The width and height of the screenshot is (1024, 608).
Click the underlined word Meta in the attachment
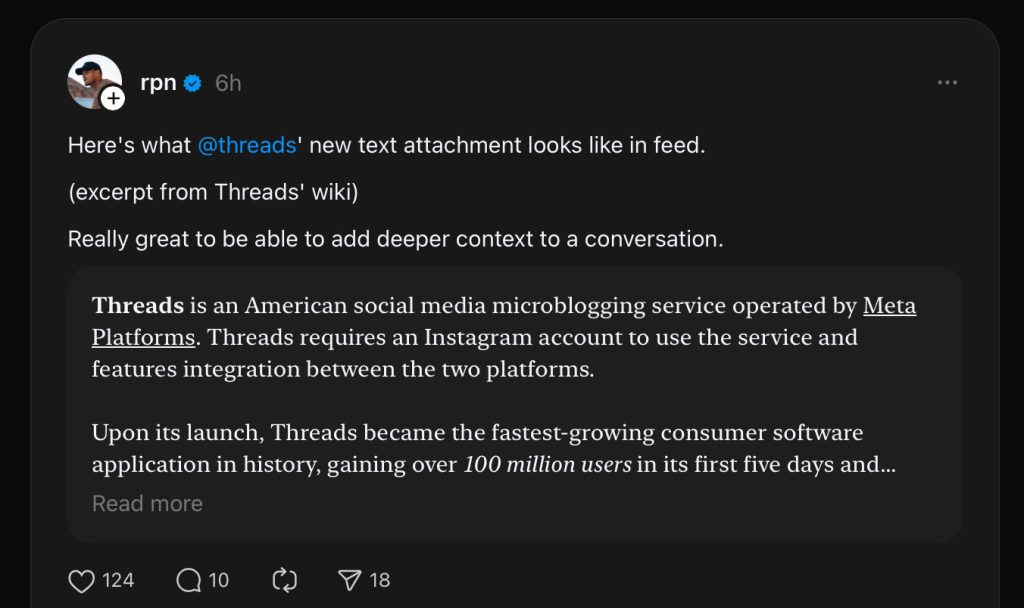coord(889,306)
